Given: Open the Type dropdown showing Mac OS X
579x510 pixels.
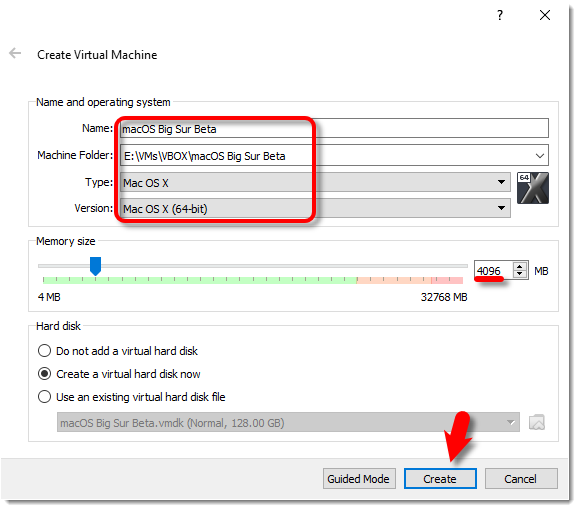Looking at the screenshot, I should (x=315, y=182).
